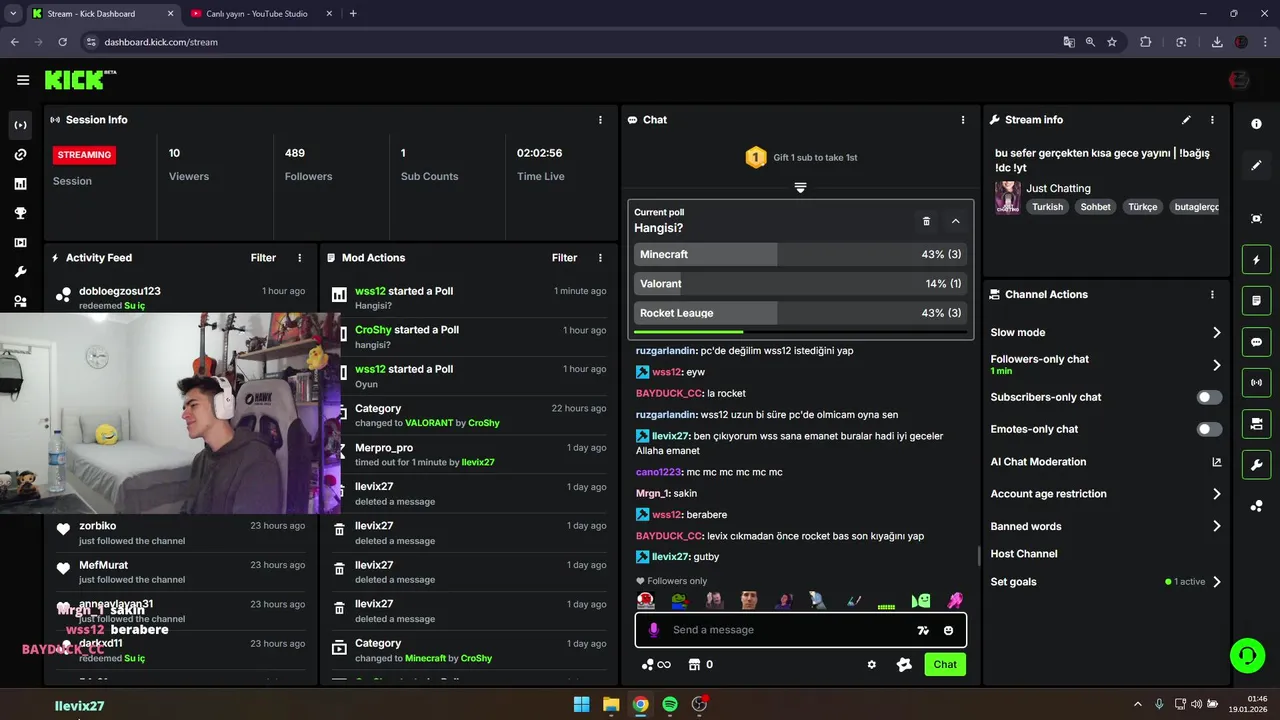Toggle Subscribers-only chat switch
Image resolution: width=1280 pixels, height=720 pixels.
pos(1209,397)
